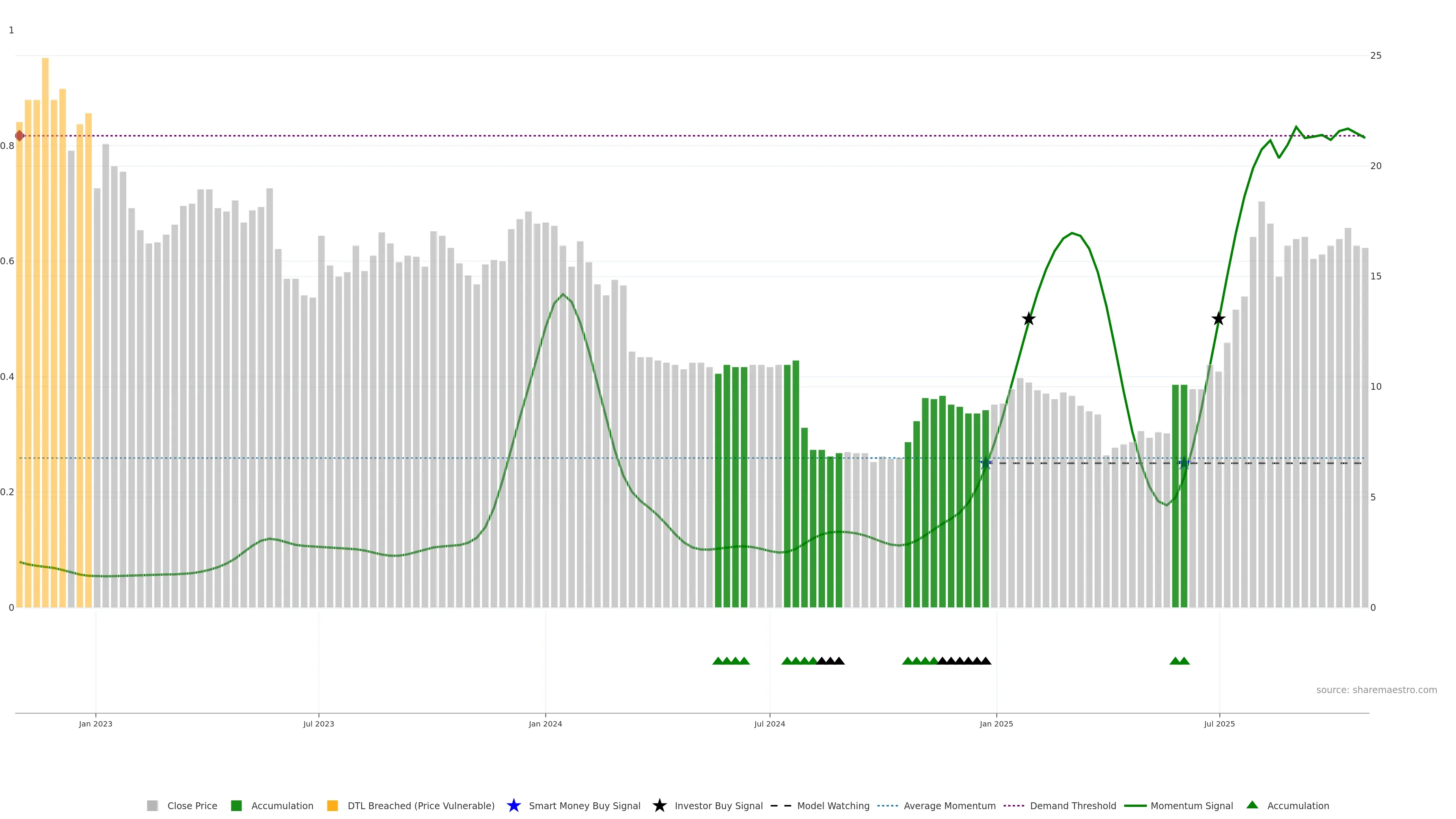Click the blue Smart Money star near Jan 2025
The height and width of the screenshot is (819, 1456).
click(x=985, y=463)
